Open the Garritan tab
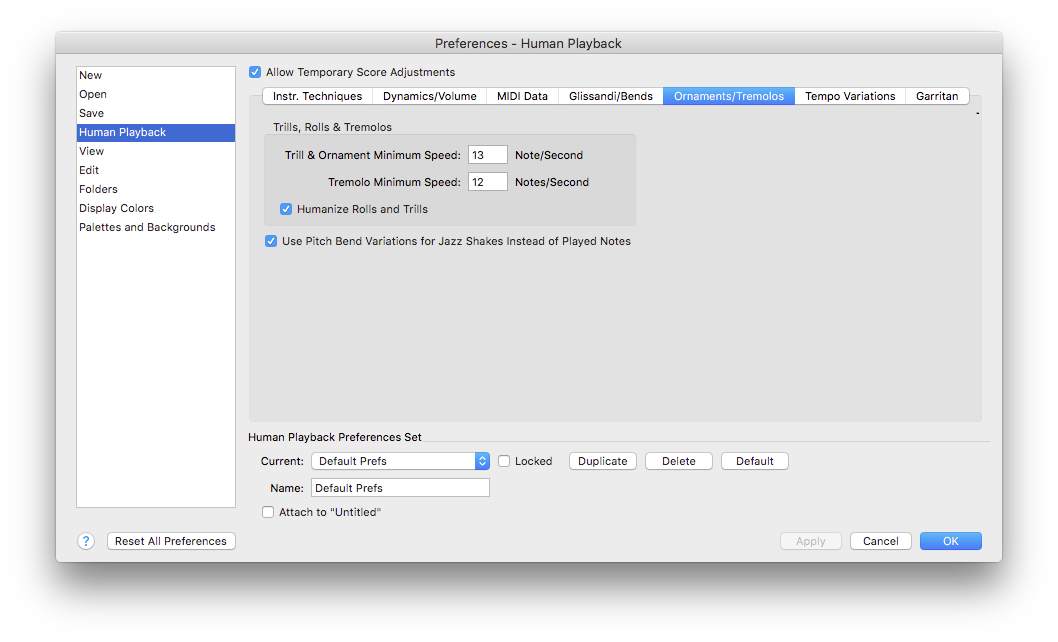Screen dimensions: 1058x642 937,96
